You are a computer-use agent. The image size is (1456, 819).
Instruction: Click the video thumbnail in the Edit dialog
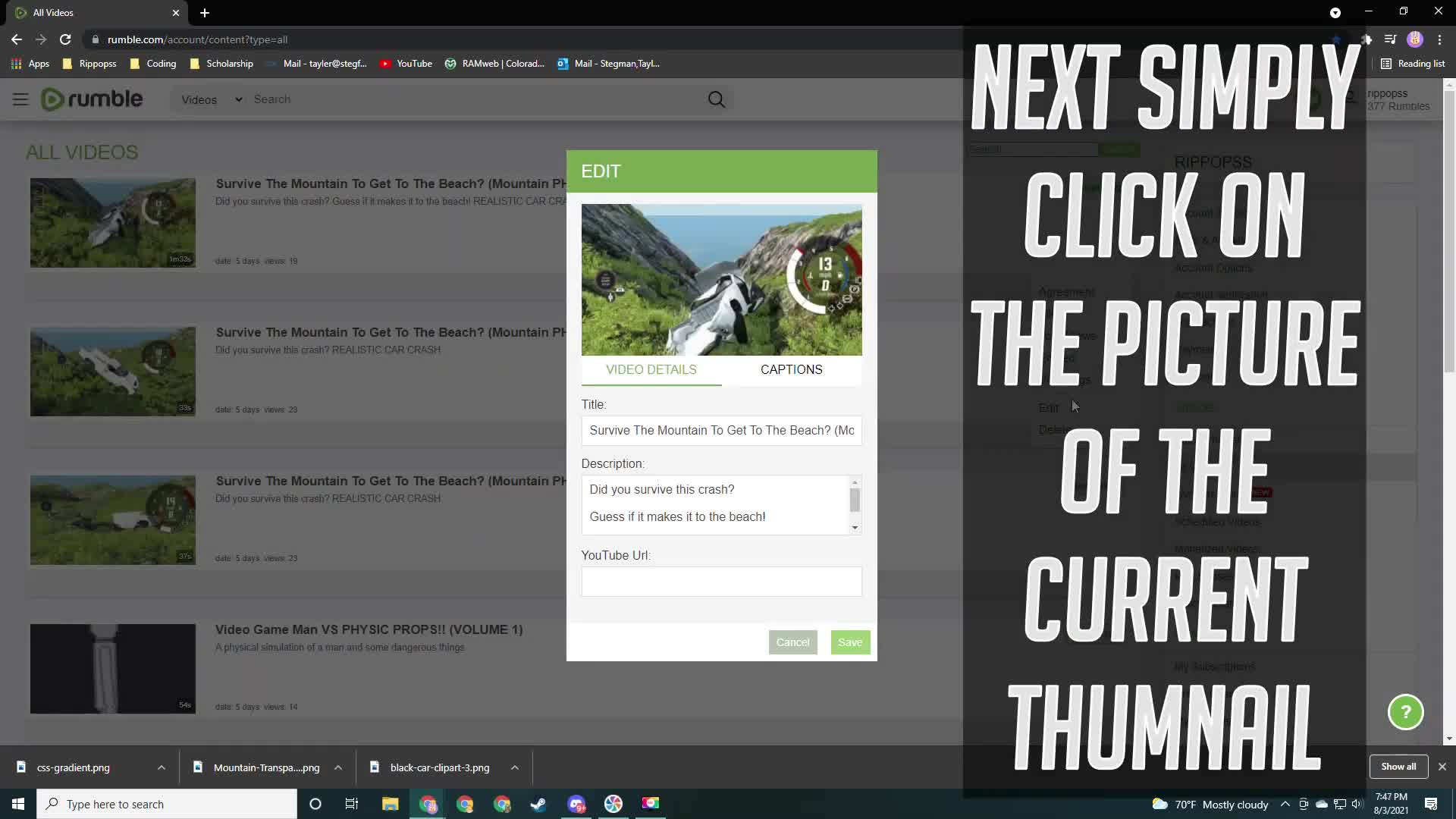click(x=721, y=279)
